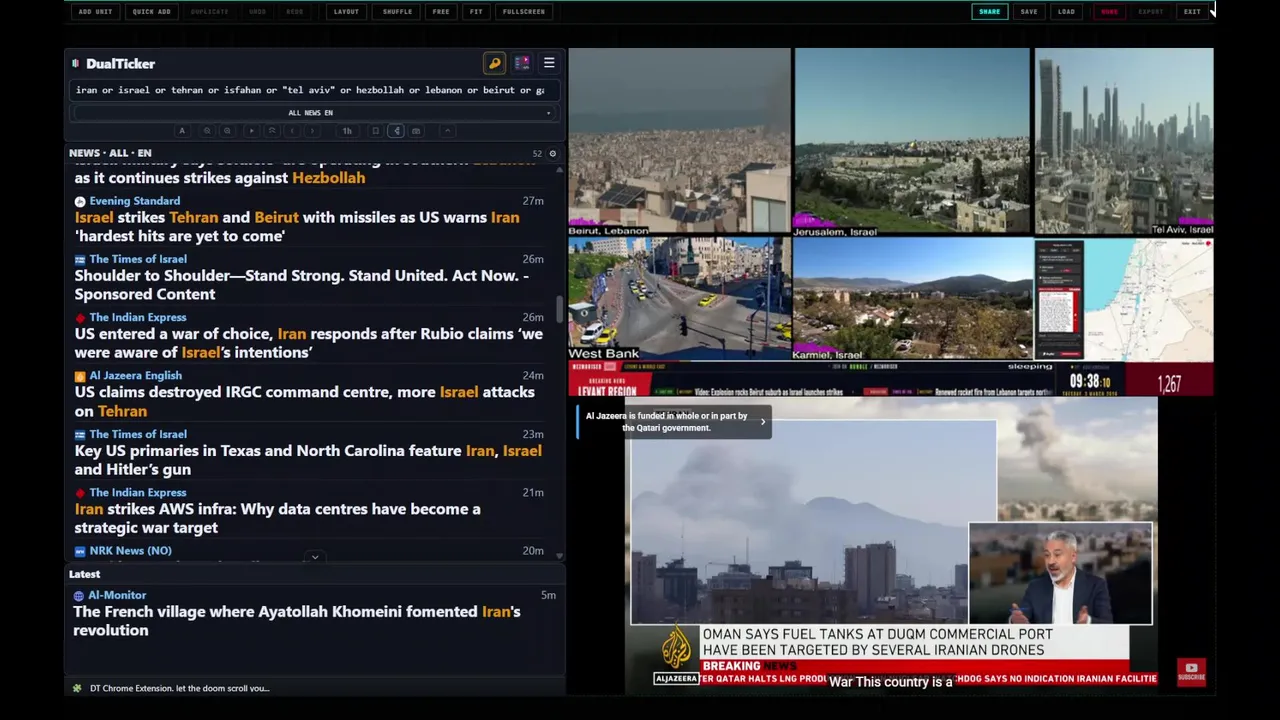Click the SHUFFLE option
The image size is (1280, 720).
pyautogui.click(x=397, y=12)
